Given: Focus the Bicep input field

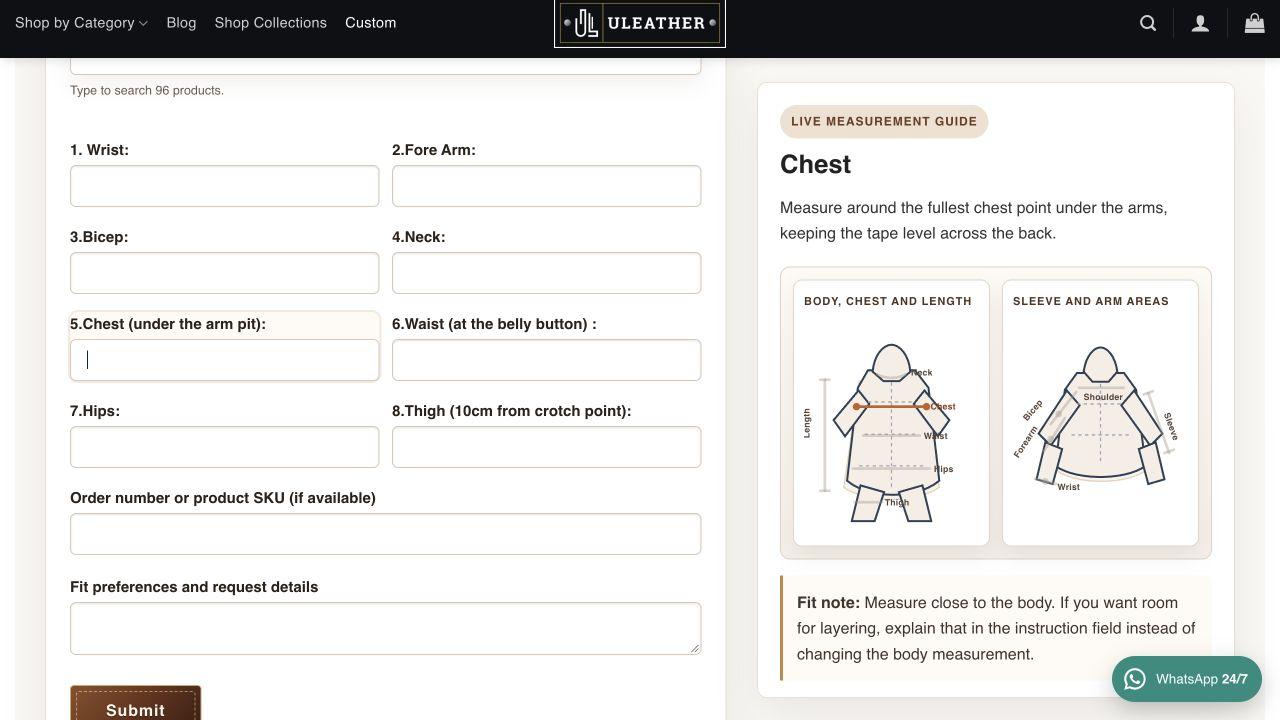Looking at the screenshot, I should click(224, 273).
